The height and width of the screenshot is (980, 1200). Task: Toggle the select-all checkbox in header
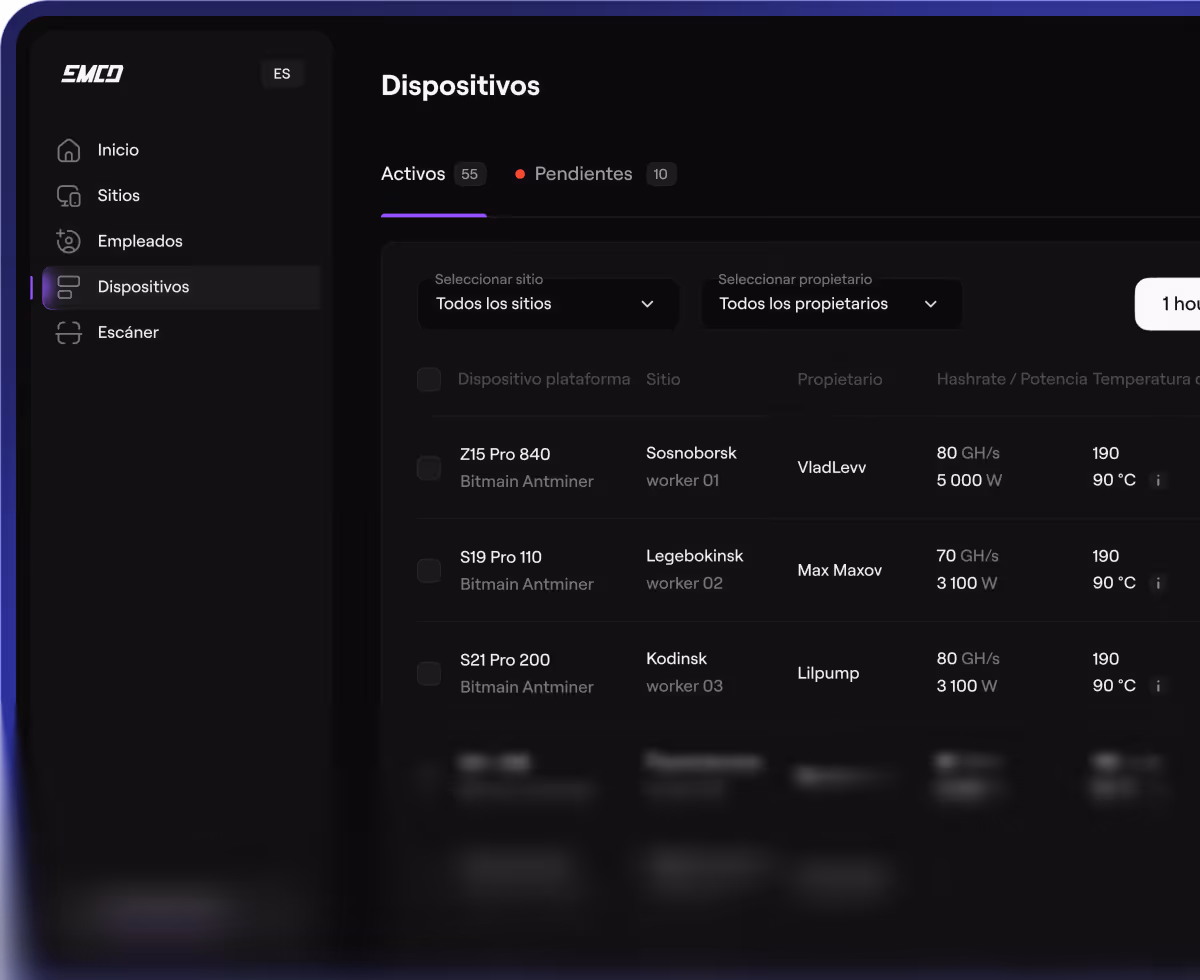pos(429,380)
